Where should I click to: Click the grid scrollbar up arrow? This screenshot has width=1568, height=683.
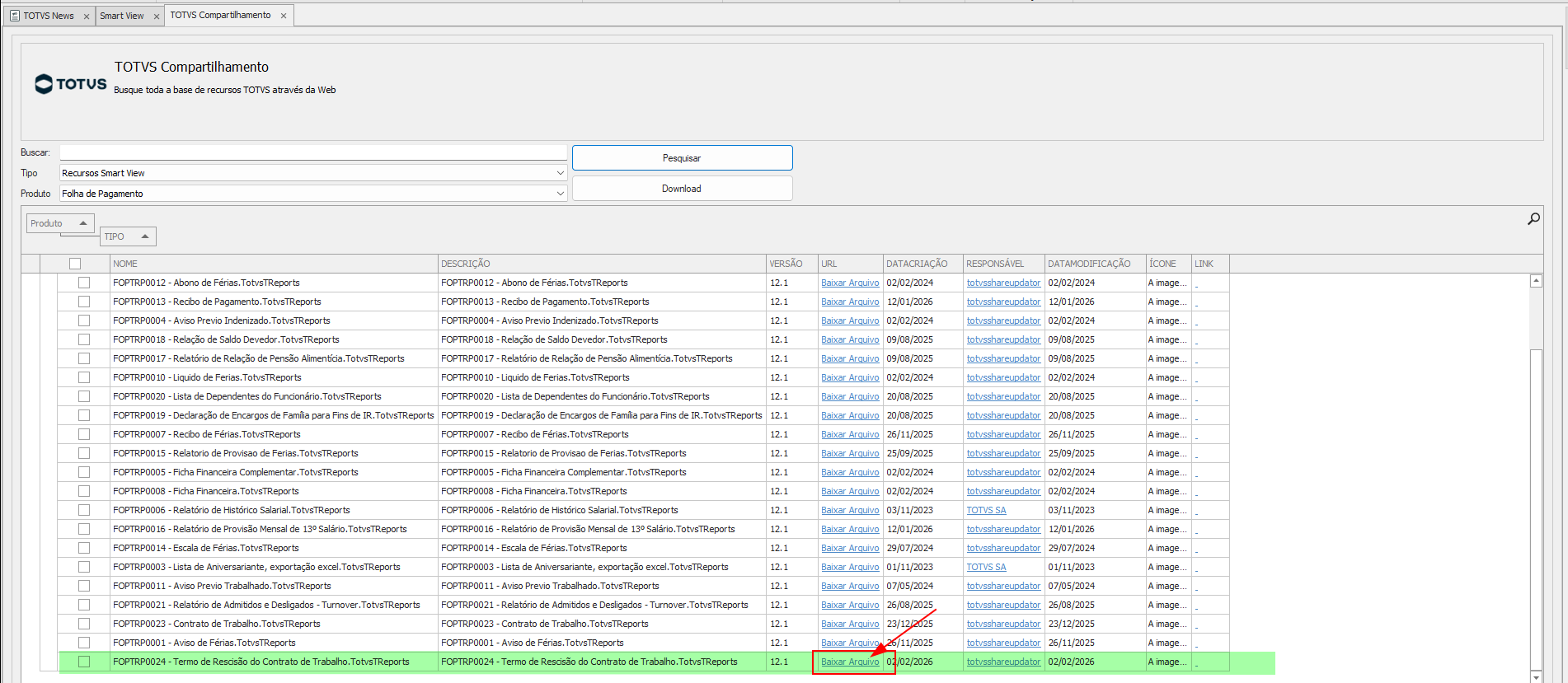[x=1536, y=281]
